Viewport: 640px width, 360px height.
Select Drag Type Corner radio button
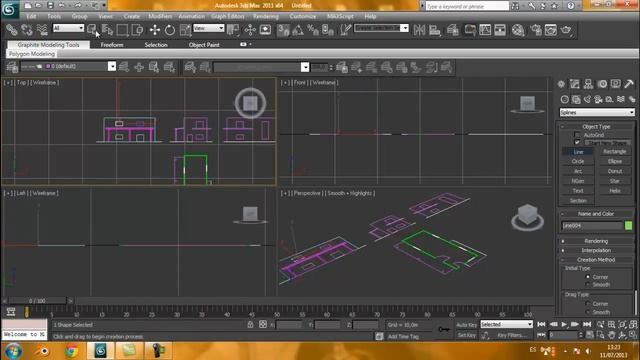588,304
